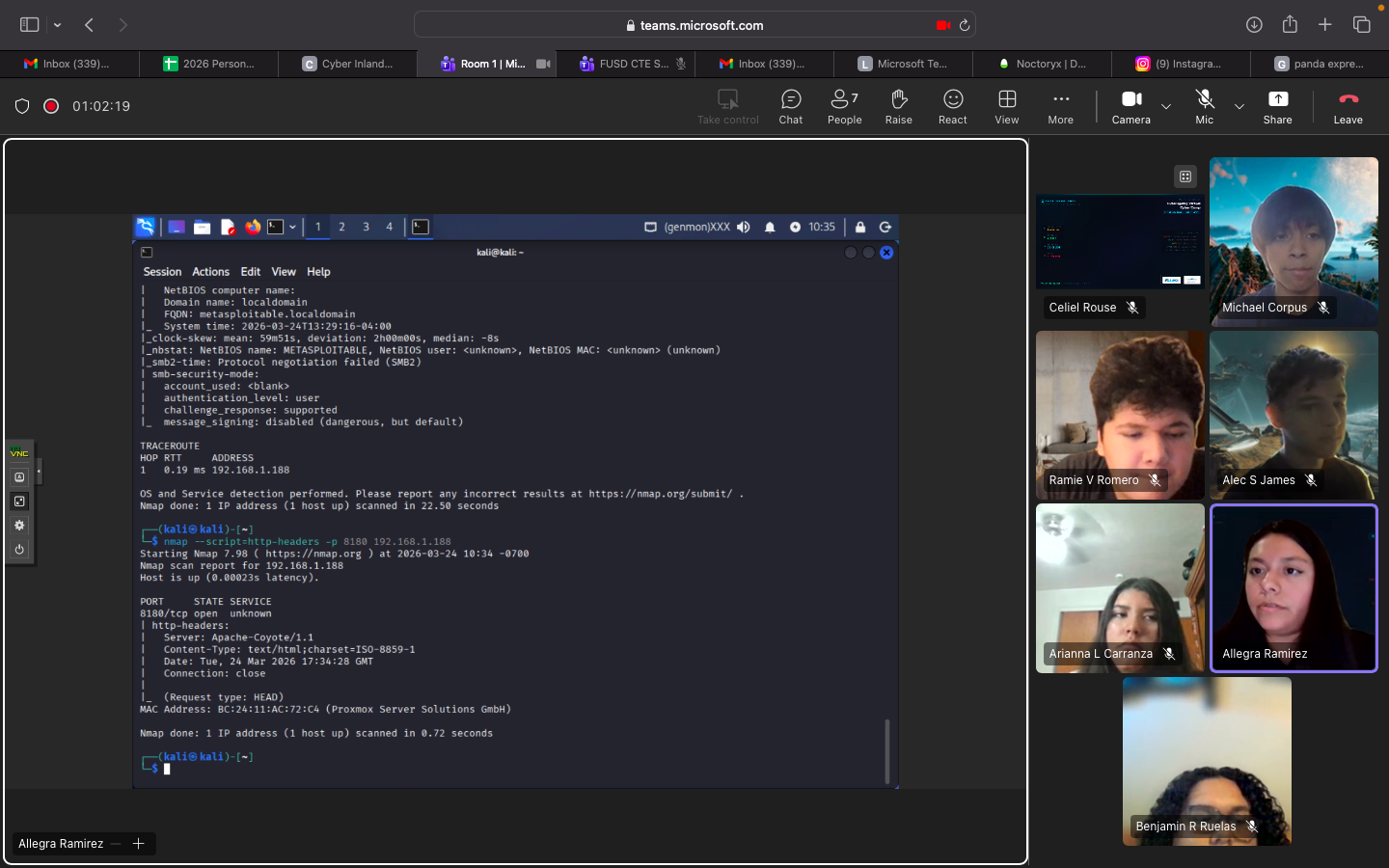Click the plus button beside Allegra Ramirez
This screenshot has width=1389, height=868.
[x=139, y=844]
